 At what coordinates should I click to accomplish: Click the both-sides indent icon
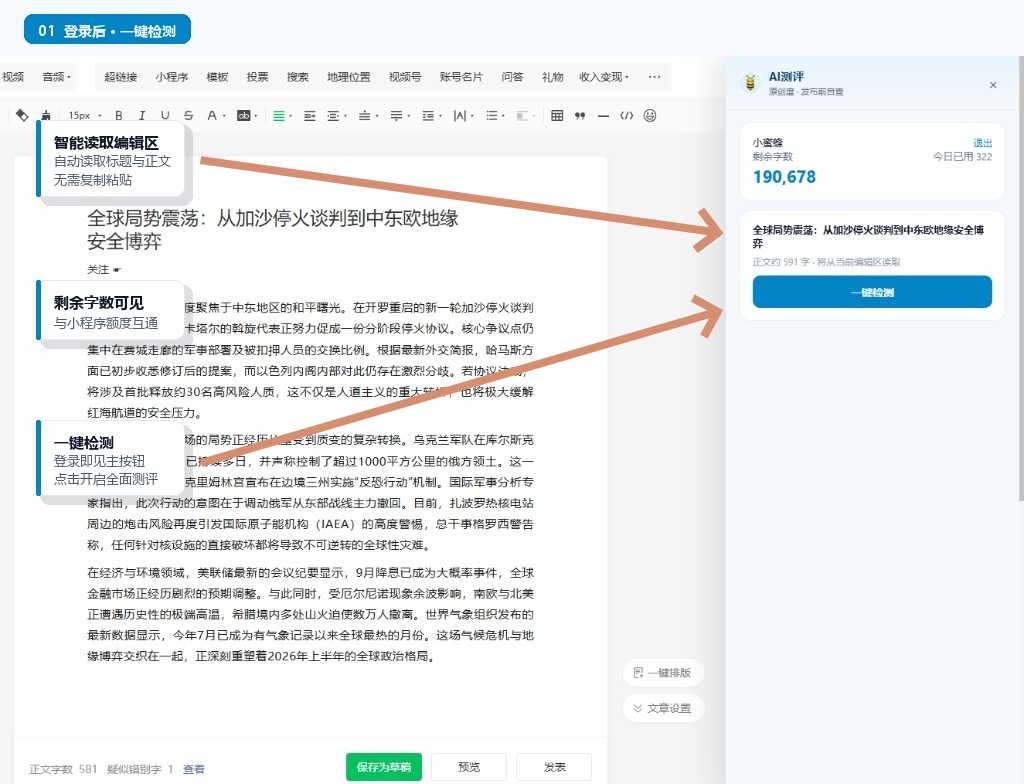[333, 116]
